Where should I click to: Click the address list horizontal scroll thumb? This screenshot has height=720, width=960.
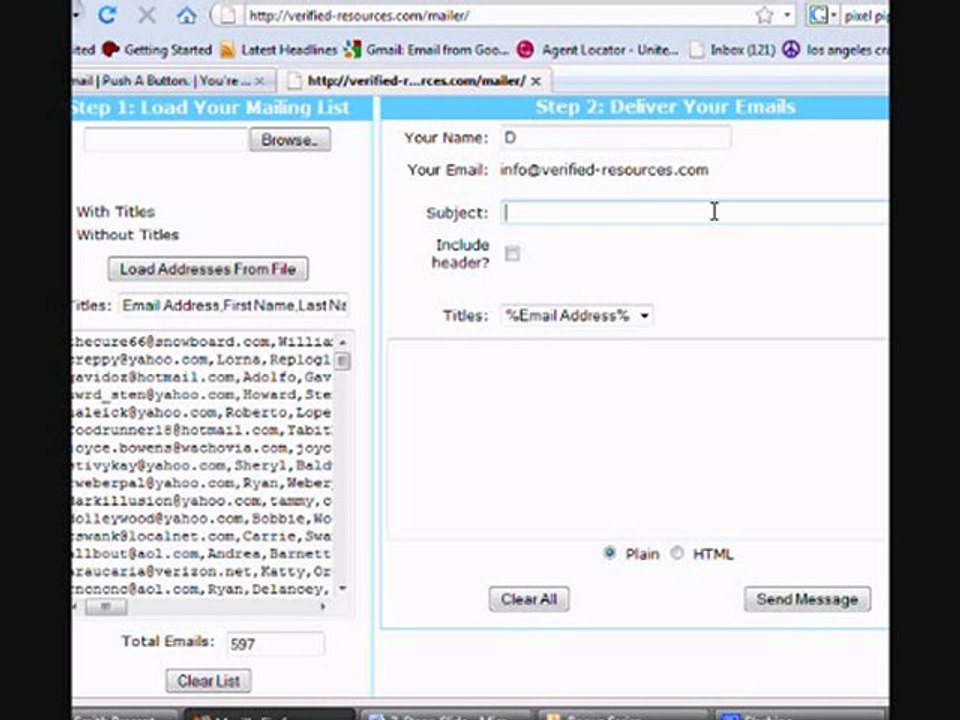[x=106, y=606]
